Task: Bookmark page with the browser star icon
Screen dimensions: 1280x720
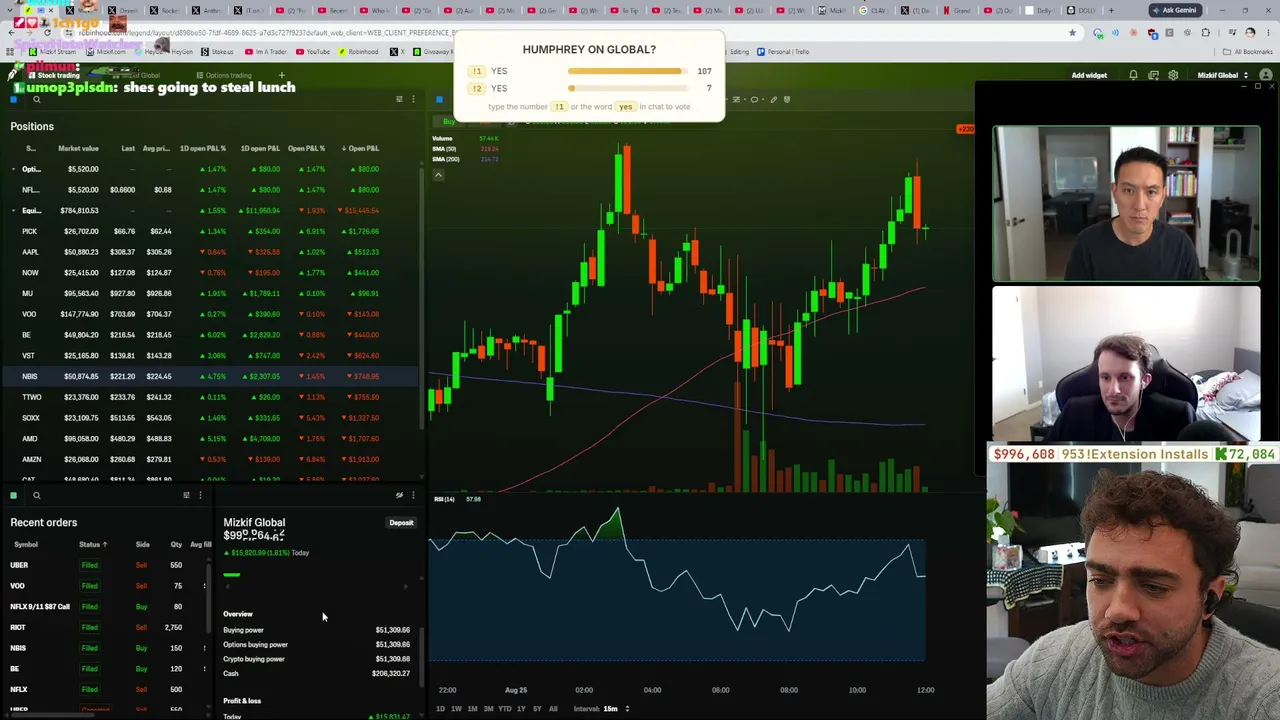Action: click(1072, 33)
